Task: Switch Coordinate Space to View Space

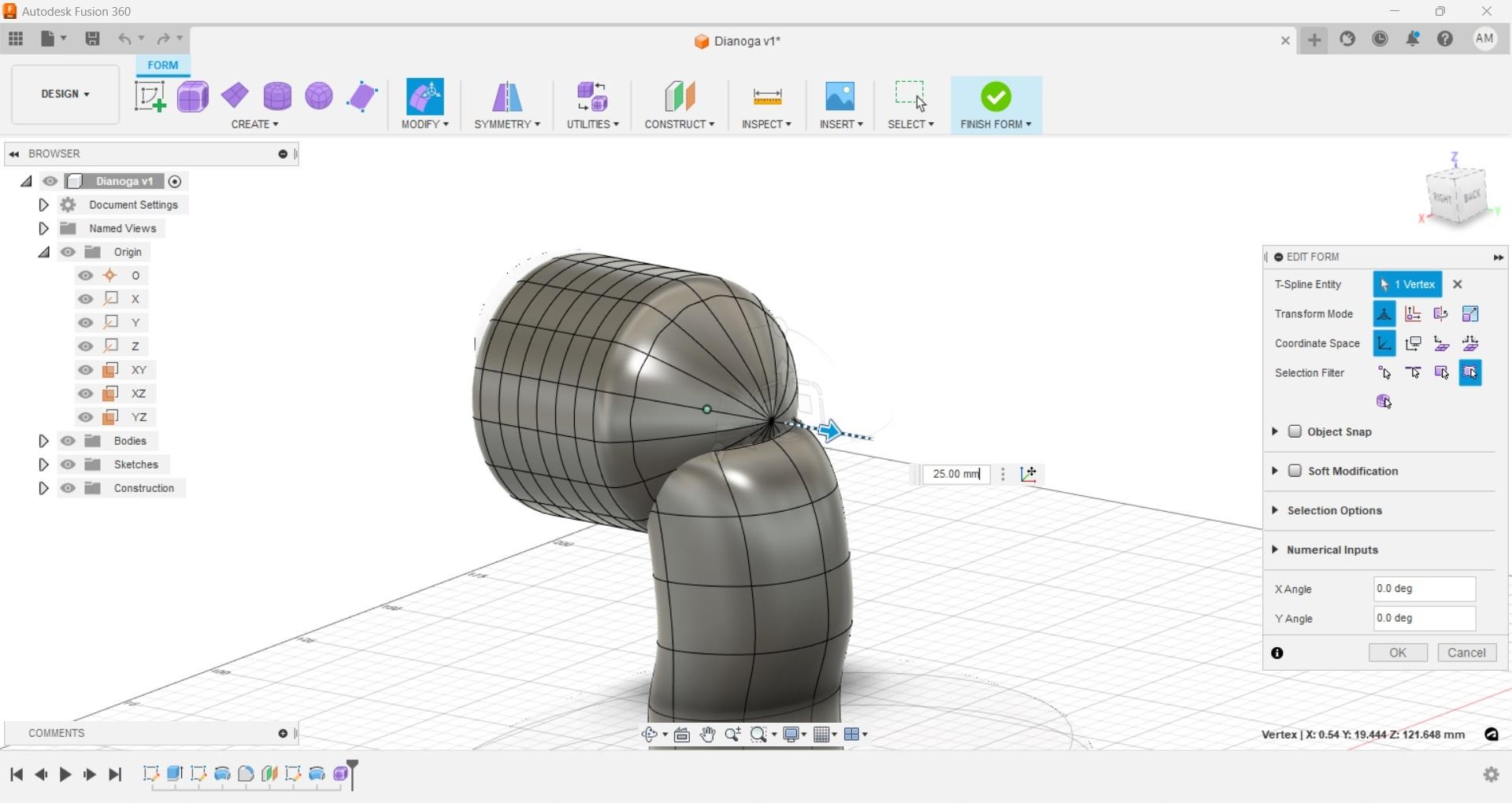Action: coord(1414,342)
